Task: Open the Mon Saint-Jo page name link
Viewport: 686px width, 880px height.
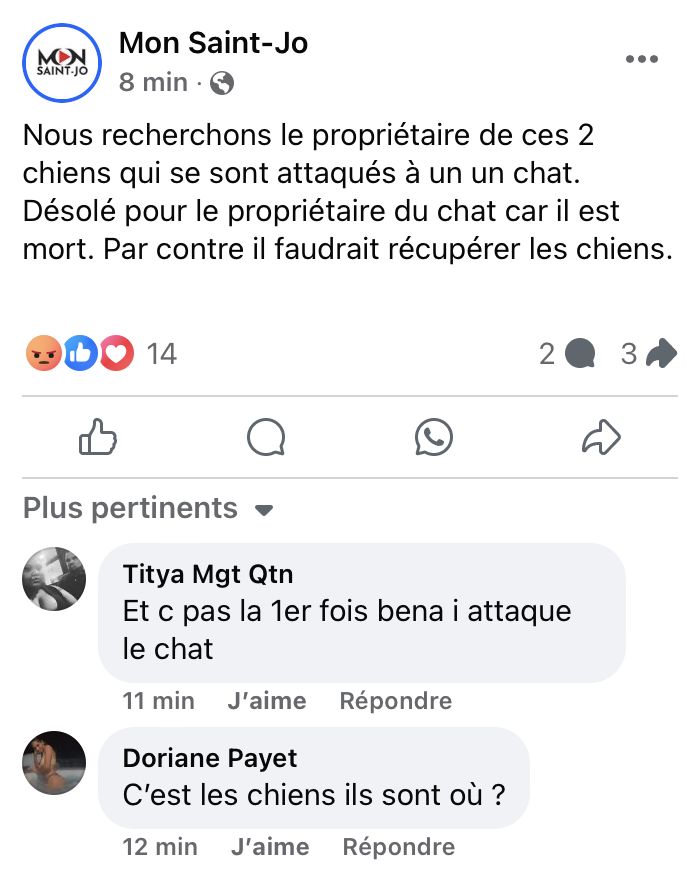Action: tap(213, 43)
